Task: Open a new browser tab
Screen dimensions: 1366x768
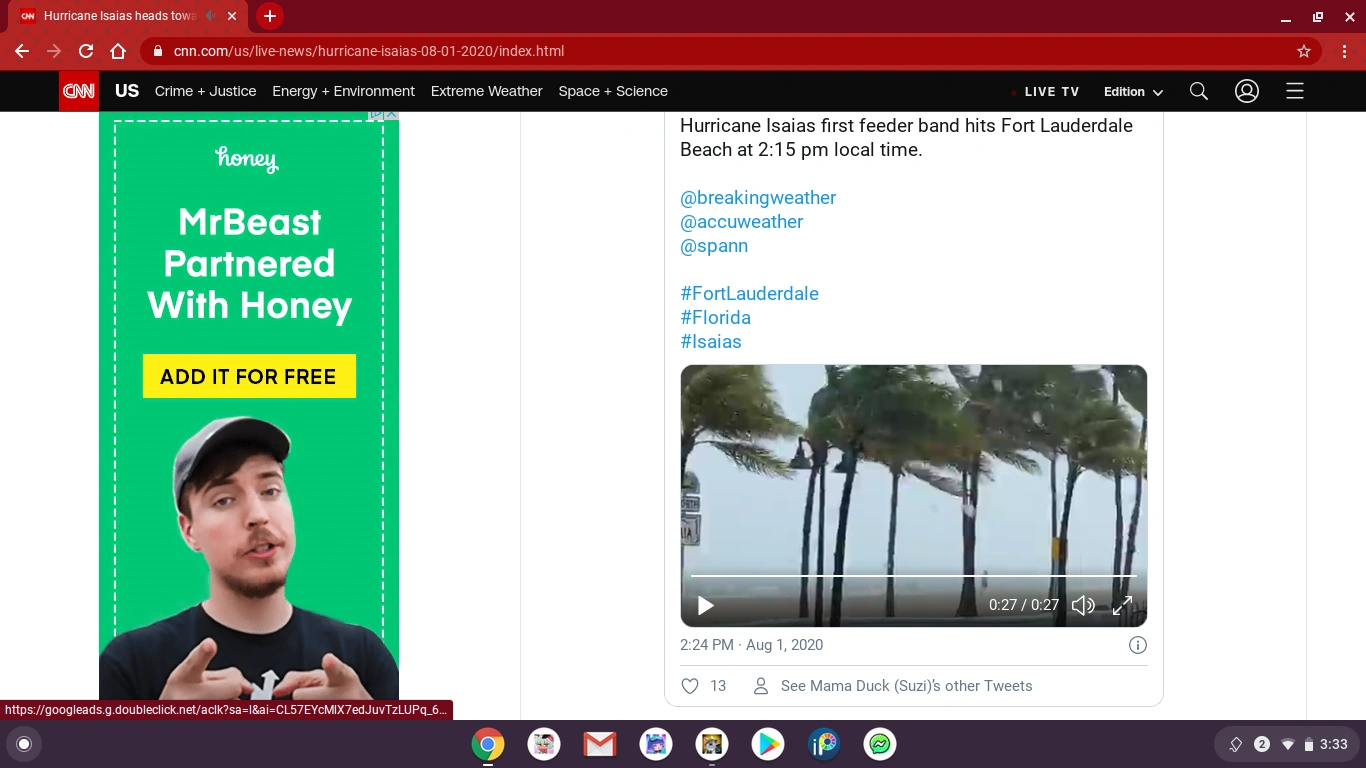Action: pos(269,16)
